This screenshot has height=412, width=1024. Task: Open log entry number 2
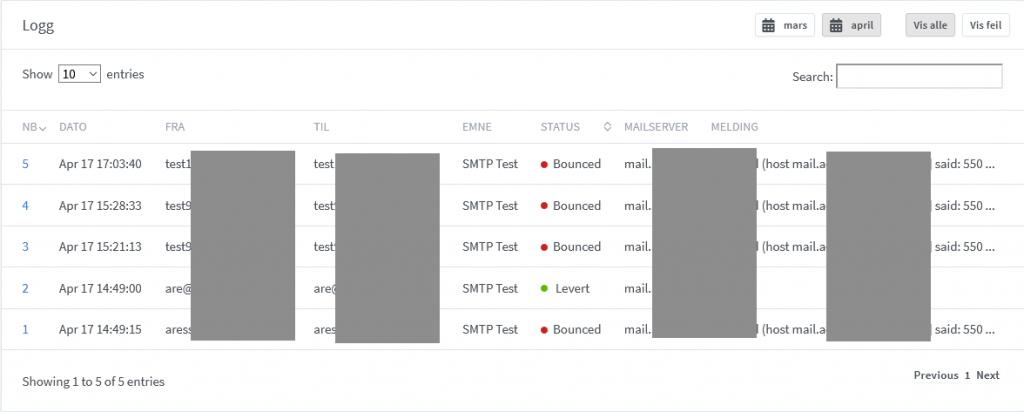tap(26, 288)
